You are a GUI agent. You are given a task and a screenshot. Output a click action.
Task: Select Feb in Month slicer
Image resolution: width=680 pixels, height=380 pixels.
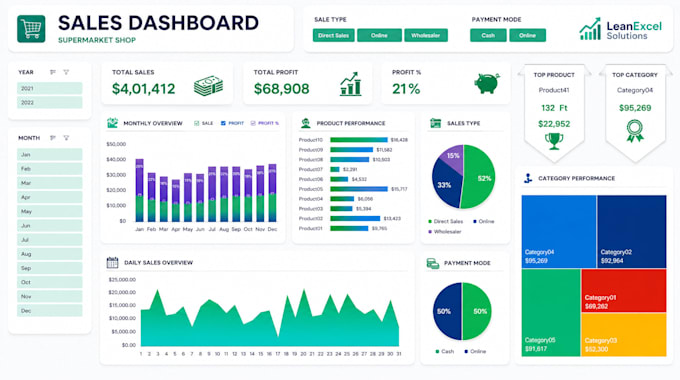[49, 169]
